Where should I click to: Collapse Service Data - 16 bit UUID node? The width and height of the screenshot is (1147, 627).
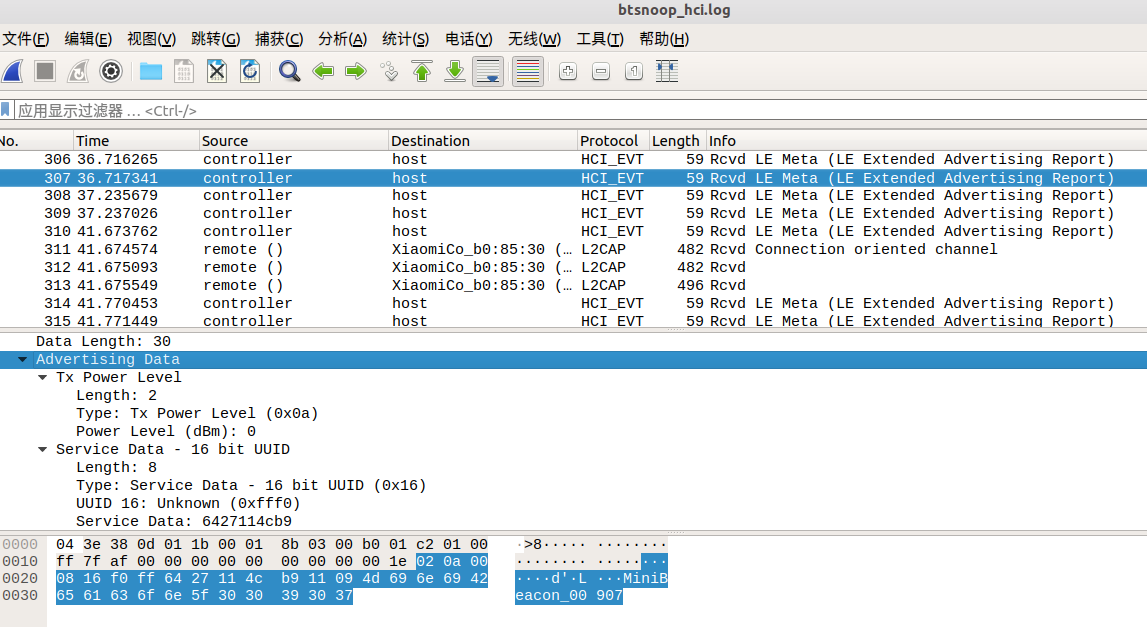point(42,450)
